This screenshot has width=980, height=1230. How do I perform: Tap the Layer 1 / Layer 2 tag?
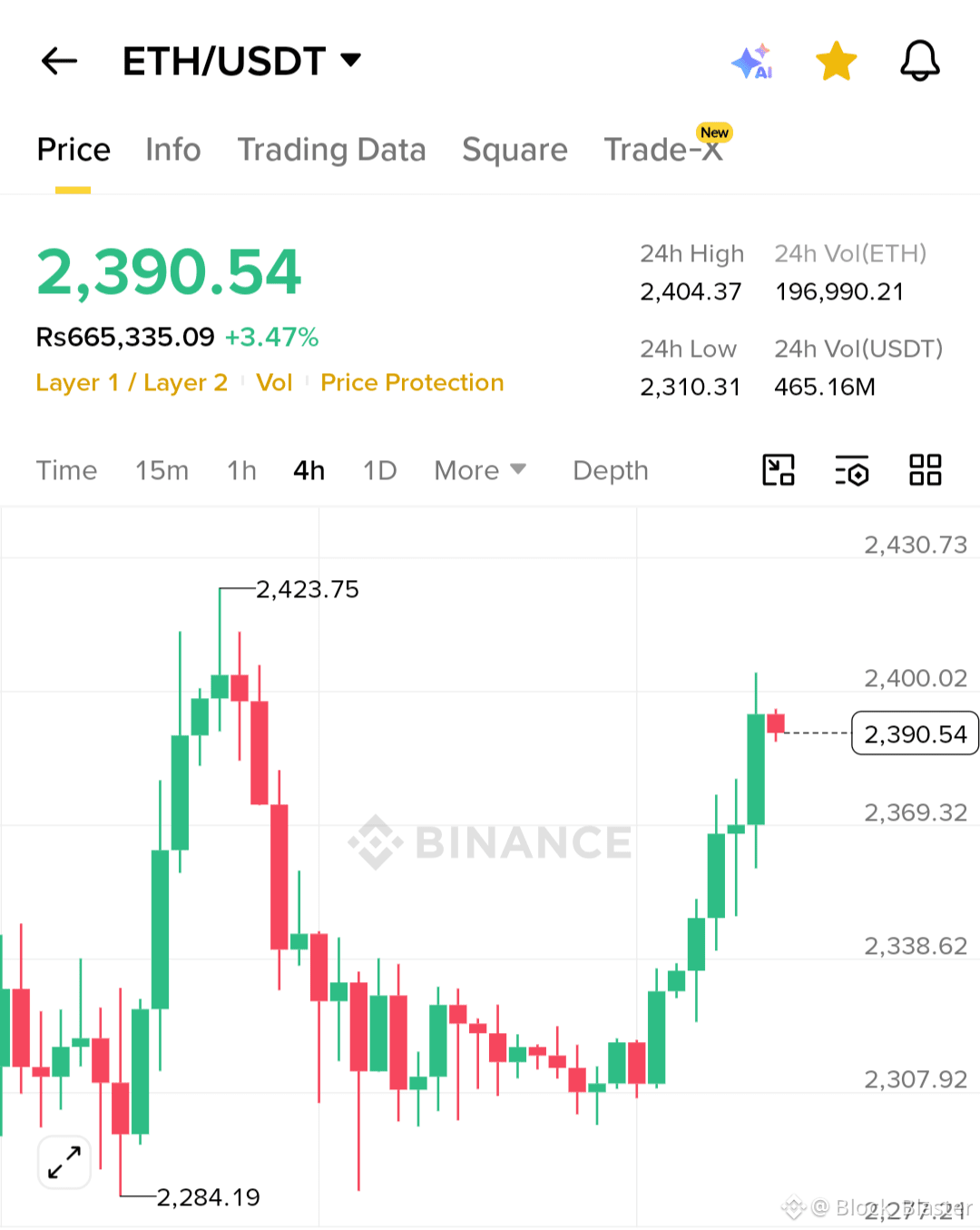click(x=132, y=382)
